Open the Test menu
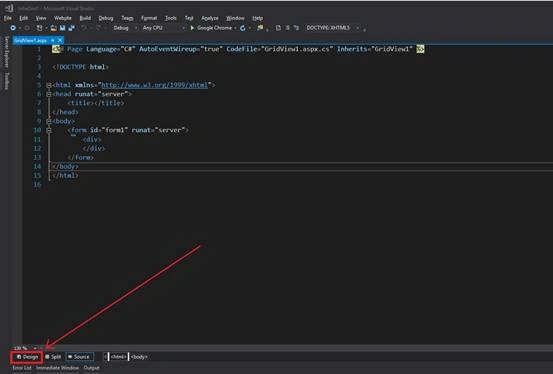Viewport: 553px width, 374px height. tap(189, 18)
